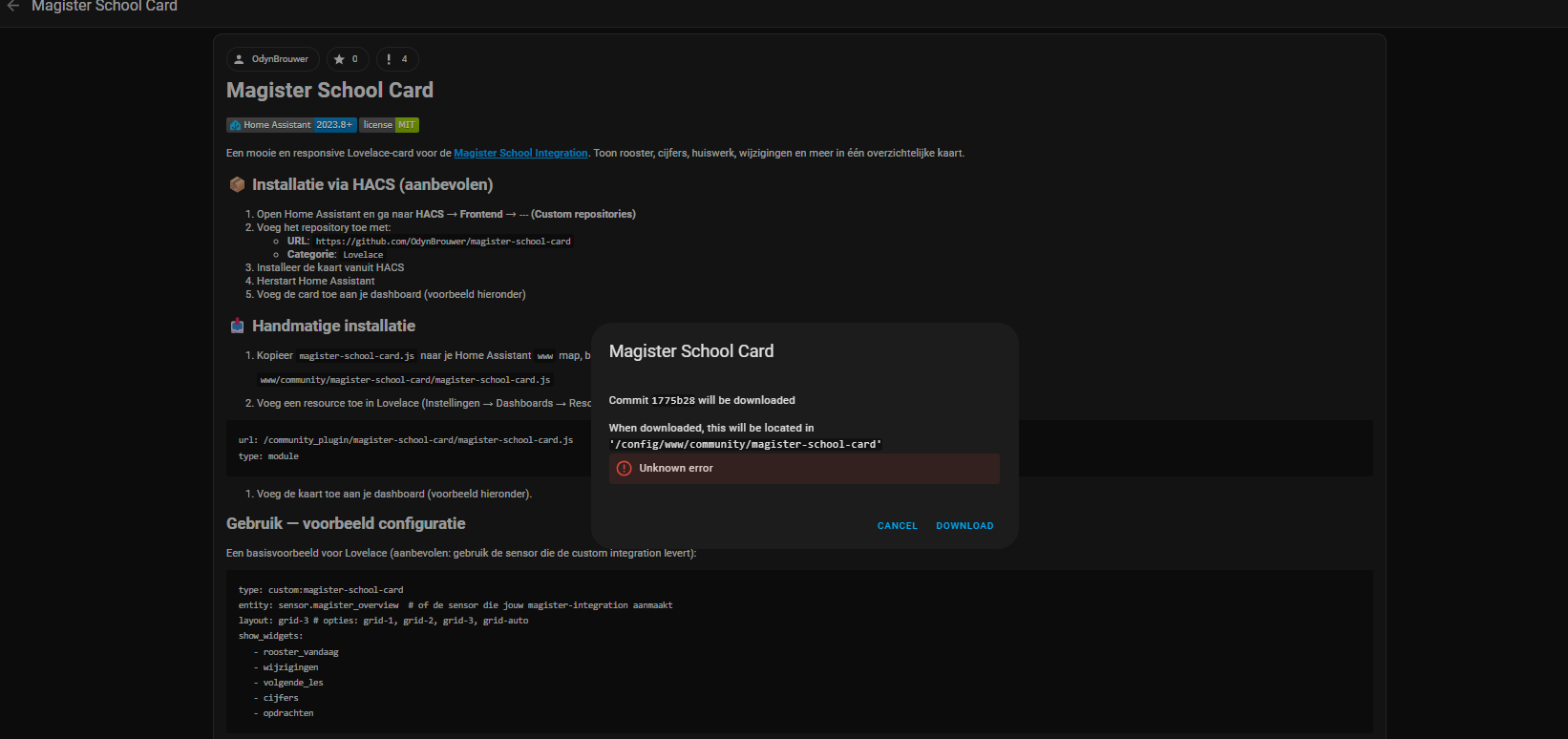Go back using the header arrow icon
The image size is (1568, 739).
point(13,6)
